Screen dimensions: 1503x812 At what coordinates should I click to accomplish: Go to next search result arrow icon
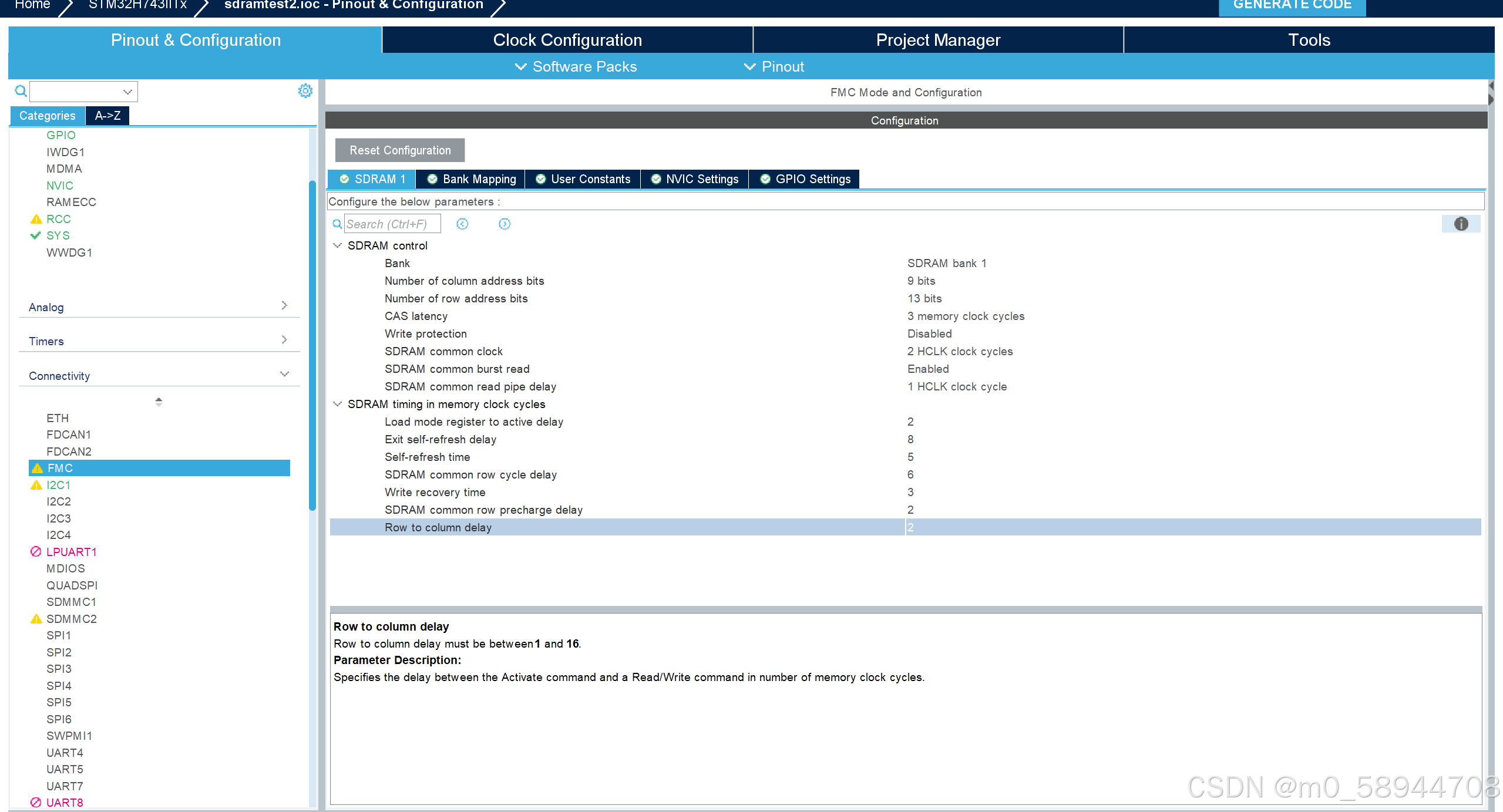point(505,224)
